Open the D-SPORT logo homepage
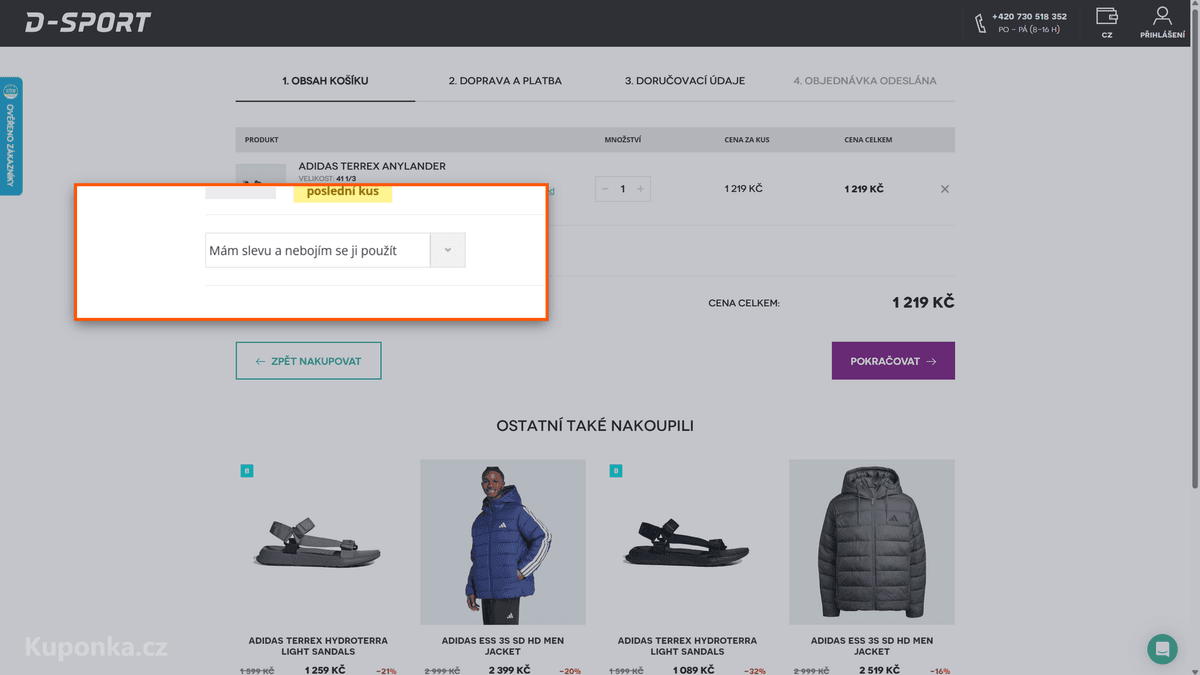1200x675 pixels. 88,22
